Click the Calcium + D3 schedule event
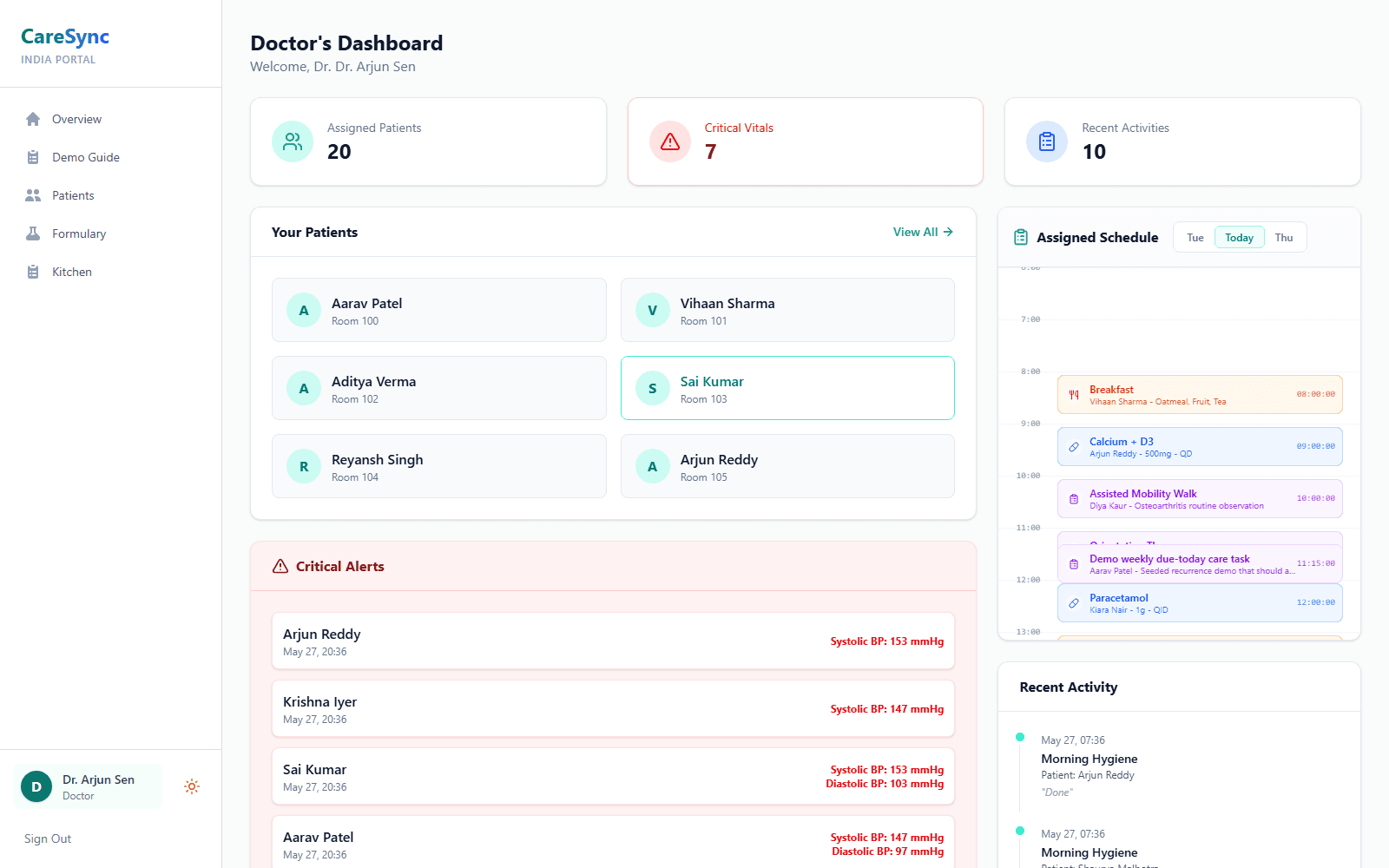The height and width of the screenshot is (868, 1389). tap(1200, 447)
